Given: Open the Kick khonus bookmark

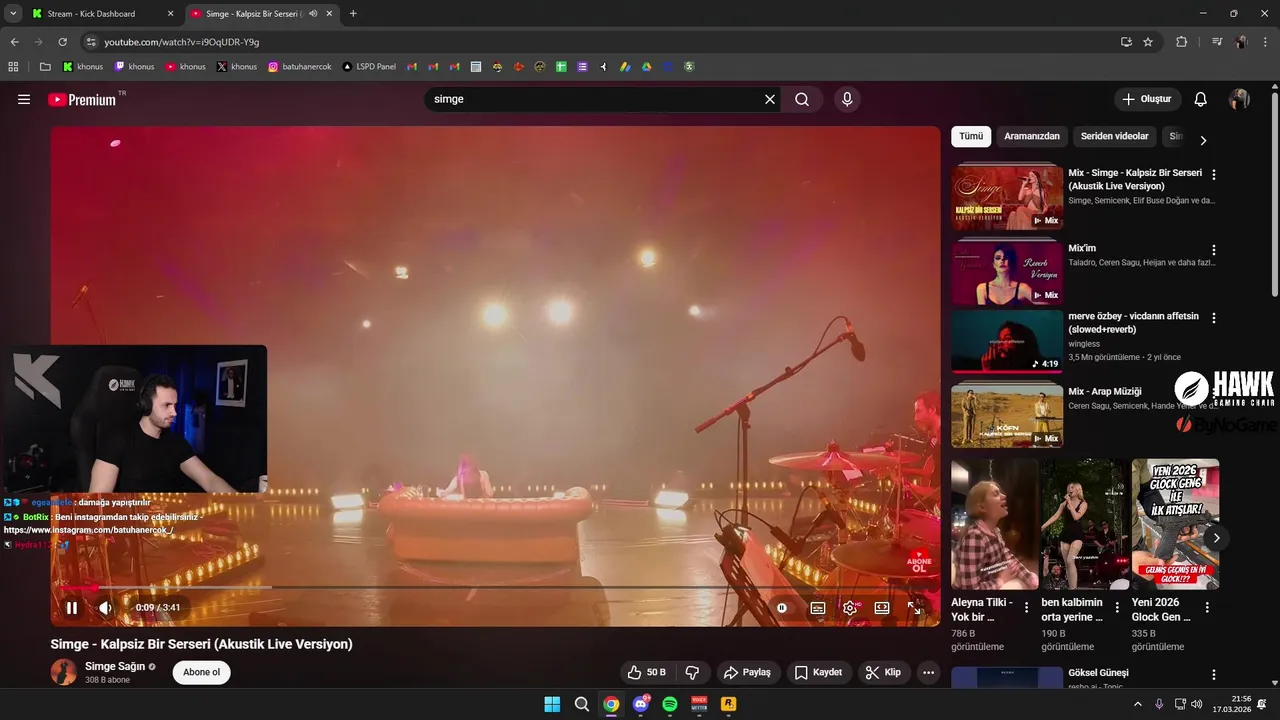Looking at the screenshot, I should pos(83,67).
